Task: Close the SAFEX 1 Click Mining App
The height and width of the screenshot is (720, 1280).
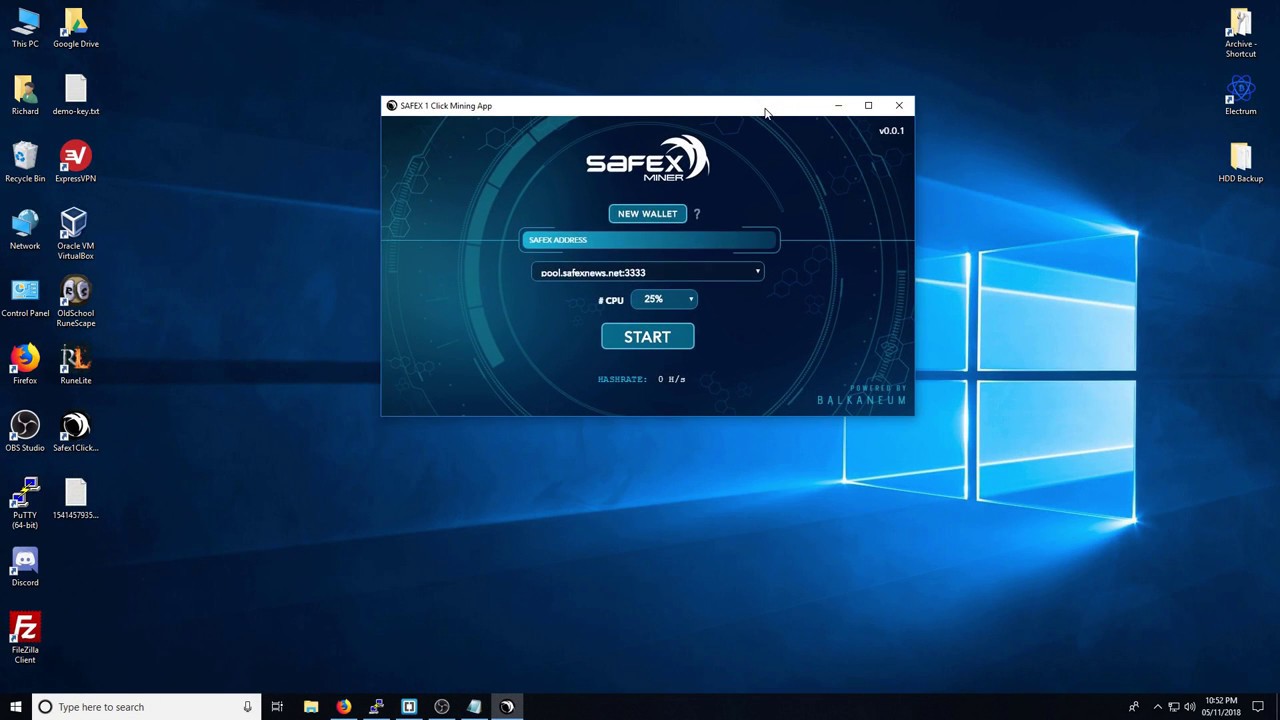Action: point(898,106)
